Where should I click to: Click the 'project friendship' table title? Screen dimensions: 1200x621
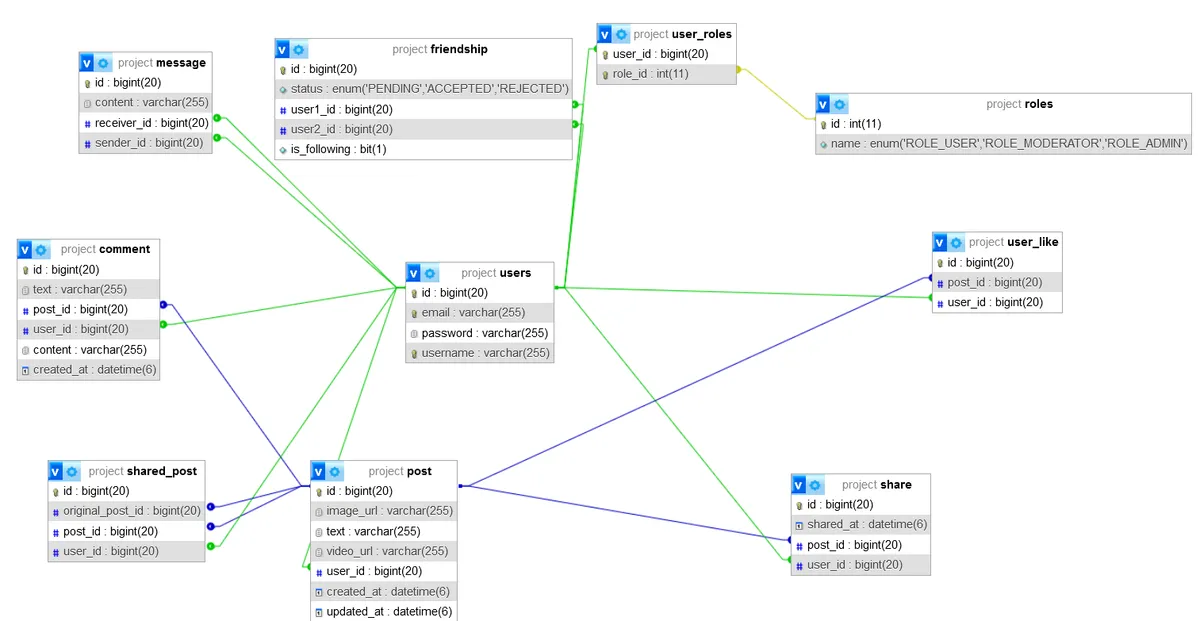pyautogui.click(x=440, y=49)
